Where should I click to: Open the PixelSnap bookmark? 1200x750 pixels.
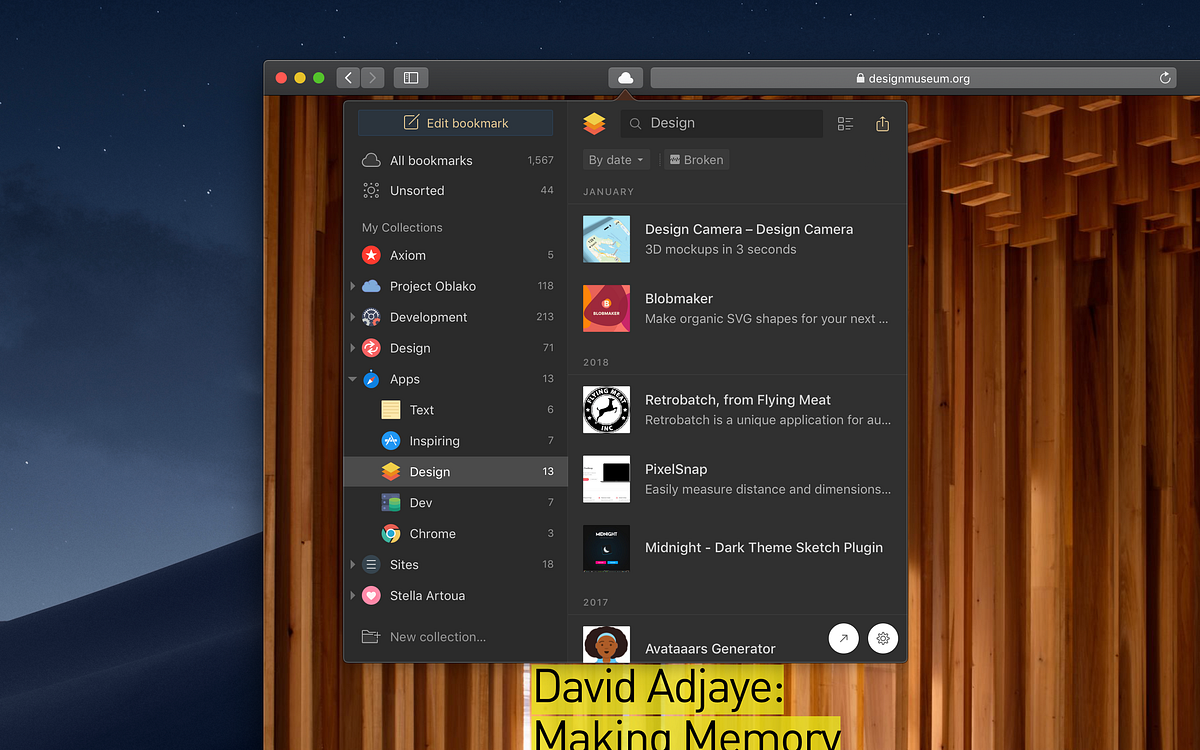coord(737,478)
